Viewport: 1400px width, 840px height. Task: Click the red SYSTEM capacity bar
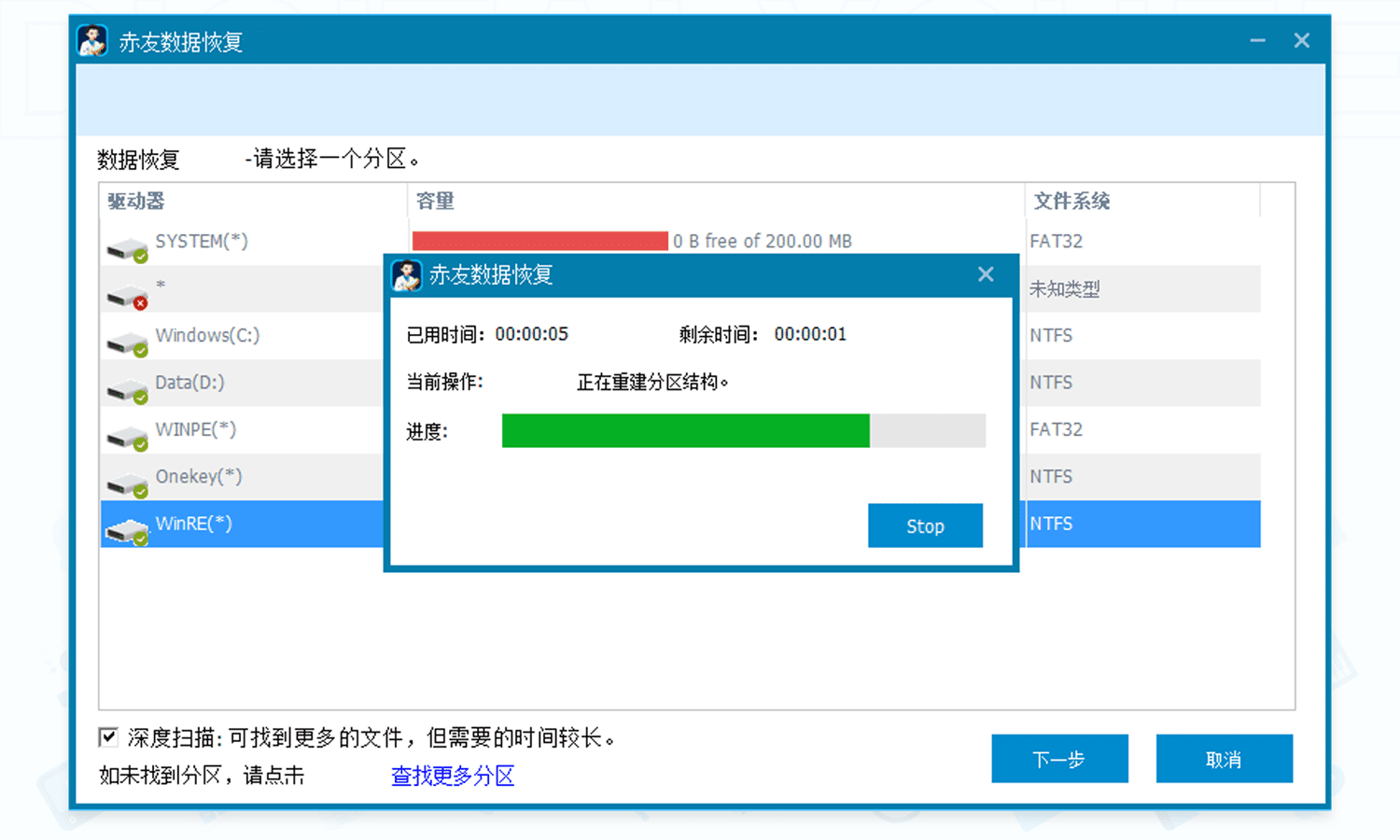[539, 240]
